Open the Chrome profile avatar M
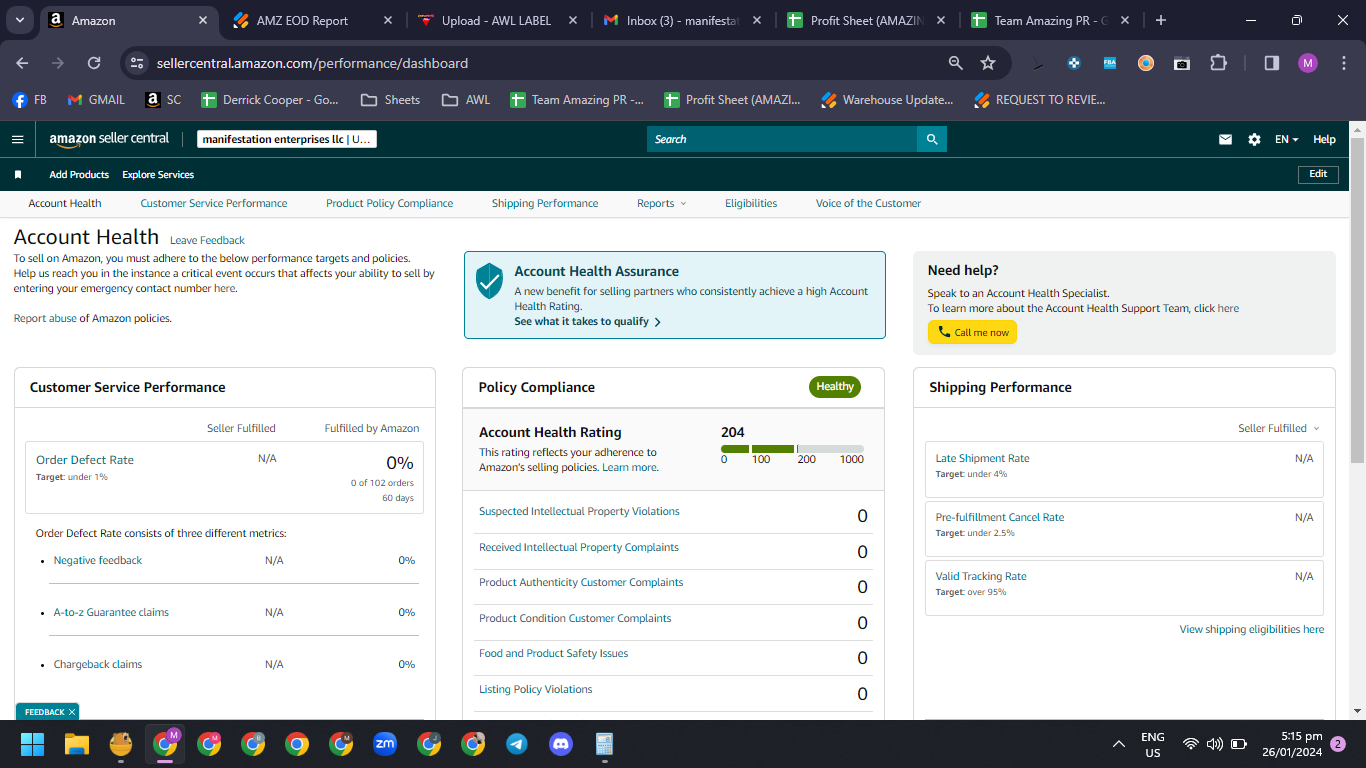Viewport: 1366px width, 768px height. click(x=1308, y=63)
